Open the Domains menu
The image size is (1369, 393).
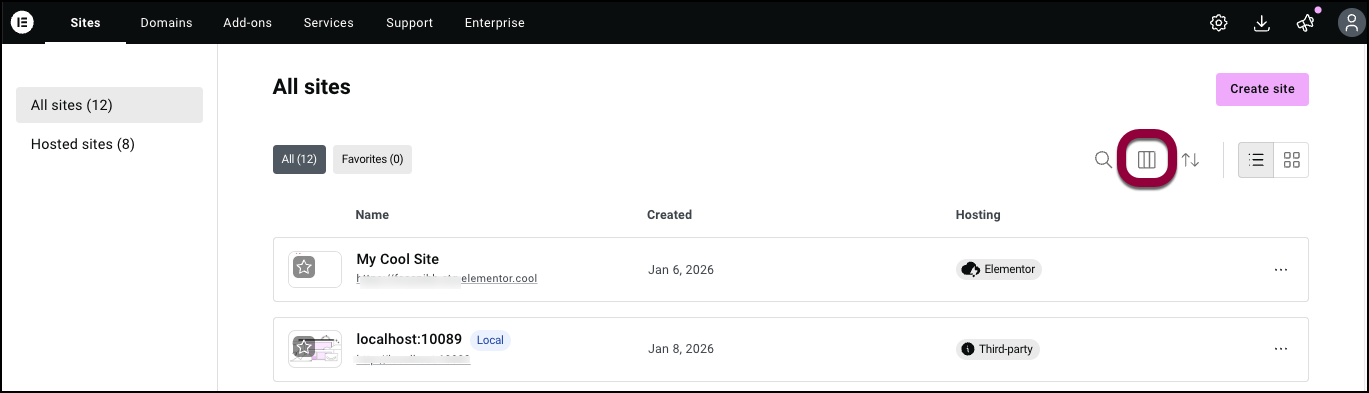tap(166, 23)
